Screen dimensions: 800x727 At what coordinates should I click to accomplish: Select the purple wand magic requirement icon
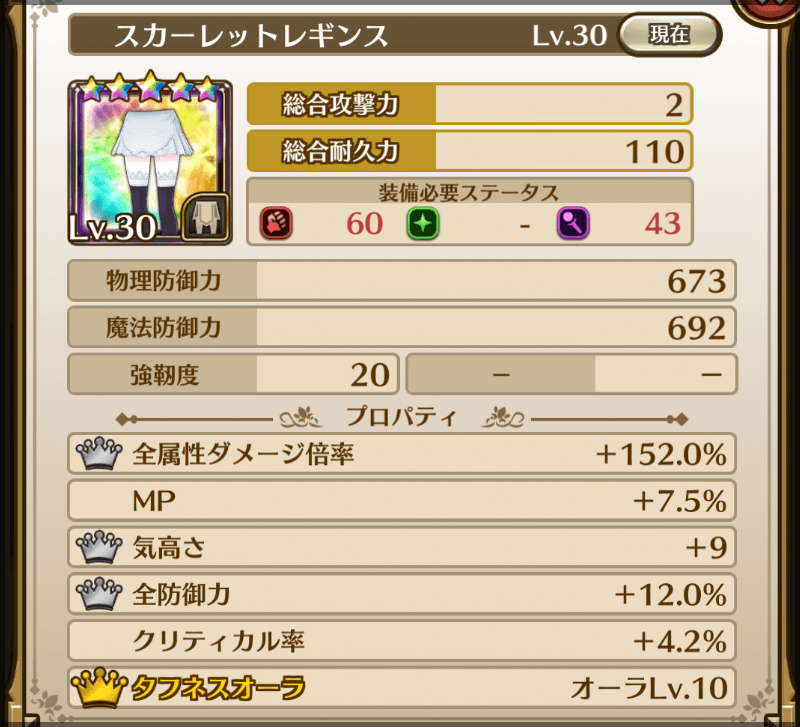572,223
